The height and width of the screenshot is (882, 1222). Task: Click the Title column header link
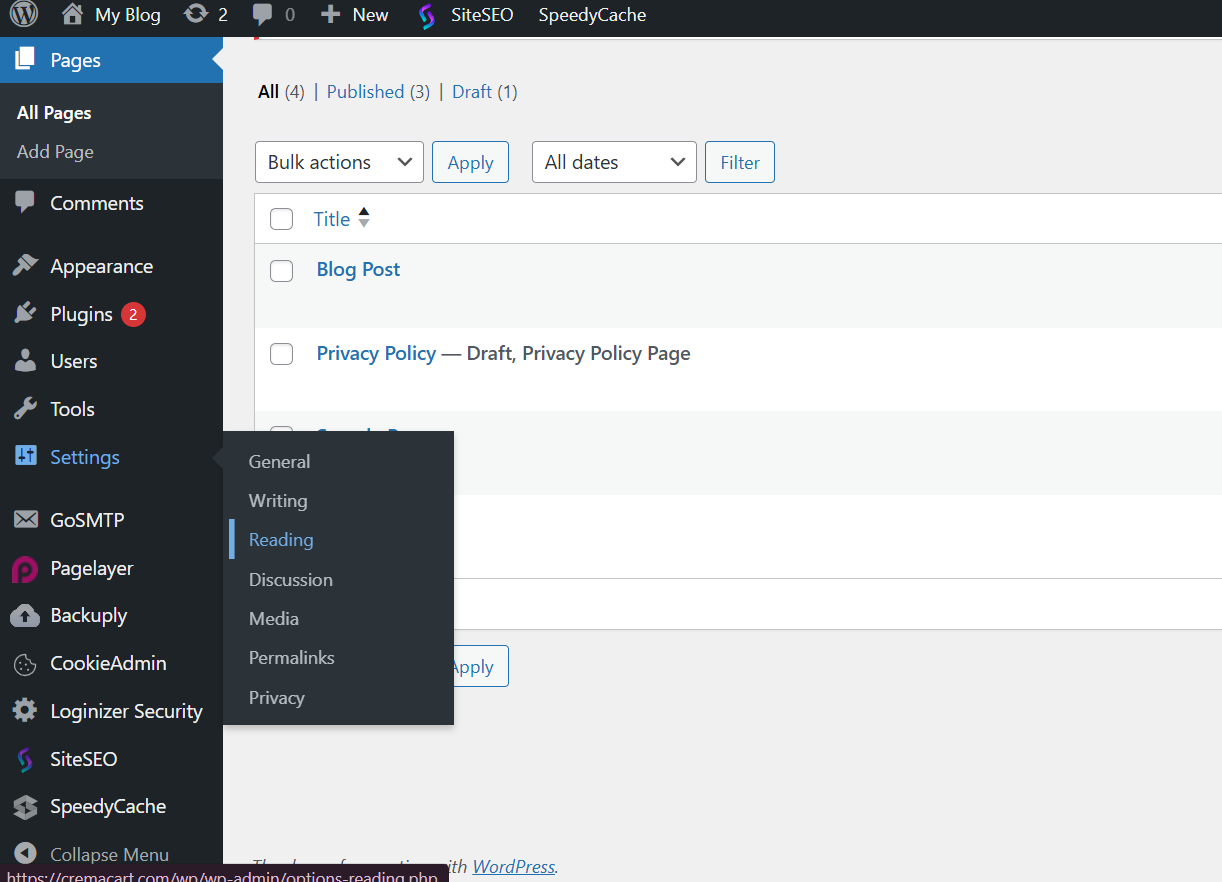pyautogui.click(x=332, y=219)
